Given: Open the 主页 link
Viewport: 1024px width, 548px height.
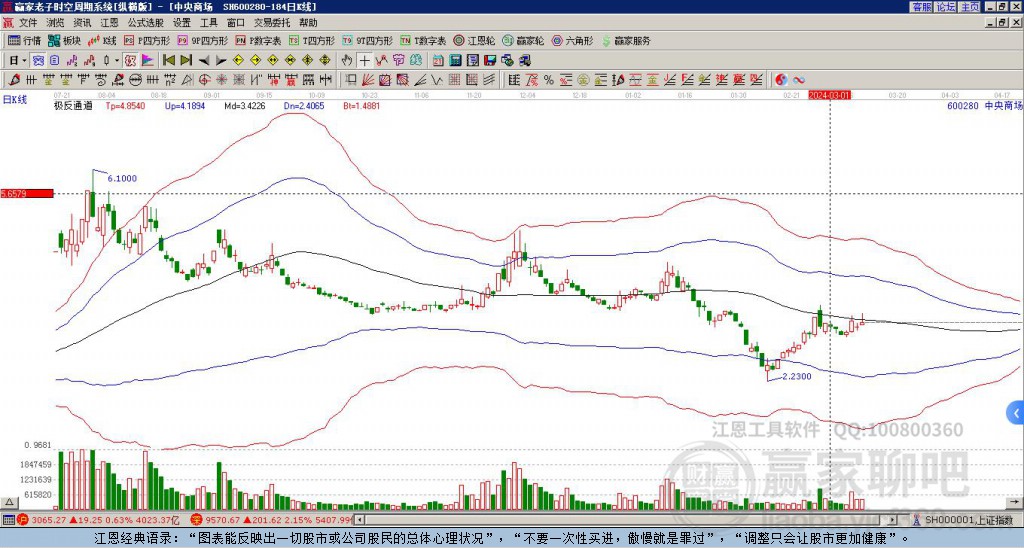Looking at the screenshot, I should tap(970, 7).
